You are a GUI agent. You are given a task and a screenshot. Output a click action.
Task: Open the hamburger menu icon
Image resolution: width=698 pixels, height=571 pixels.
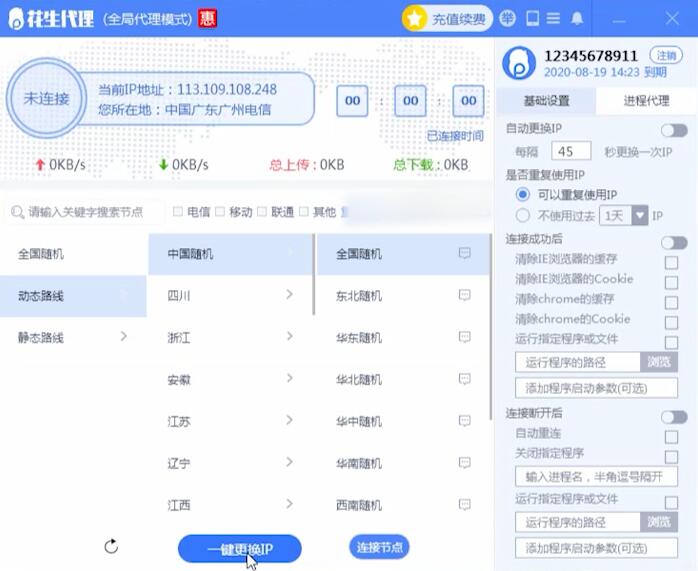pyautogui.click(x=553, y=18)
